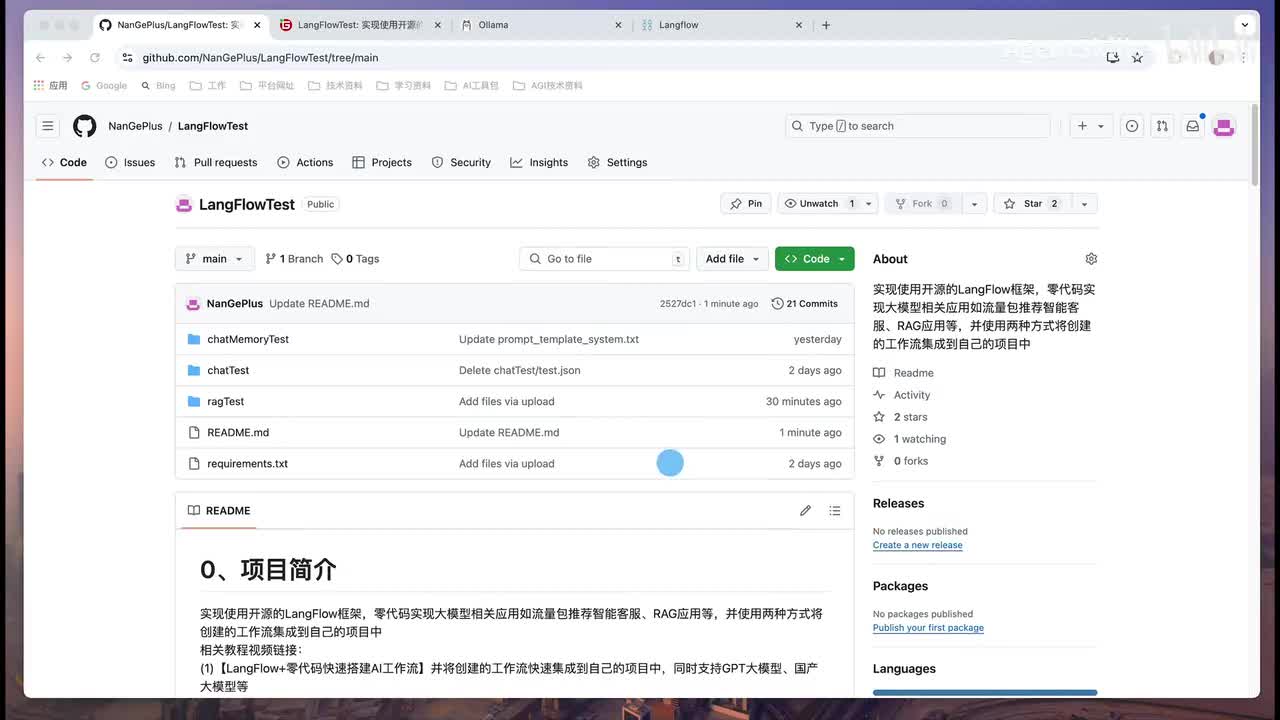The image size is (1280, 720).
Task: Click Publish your first package link
Action: tap(928, 628)
